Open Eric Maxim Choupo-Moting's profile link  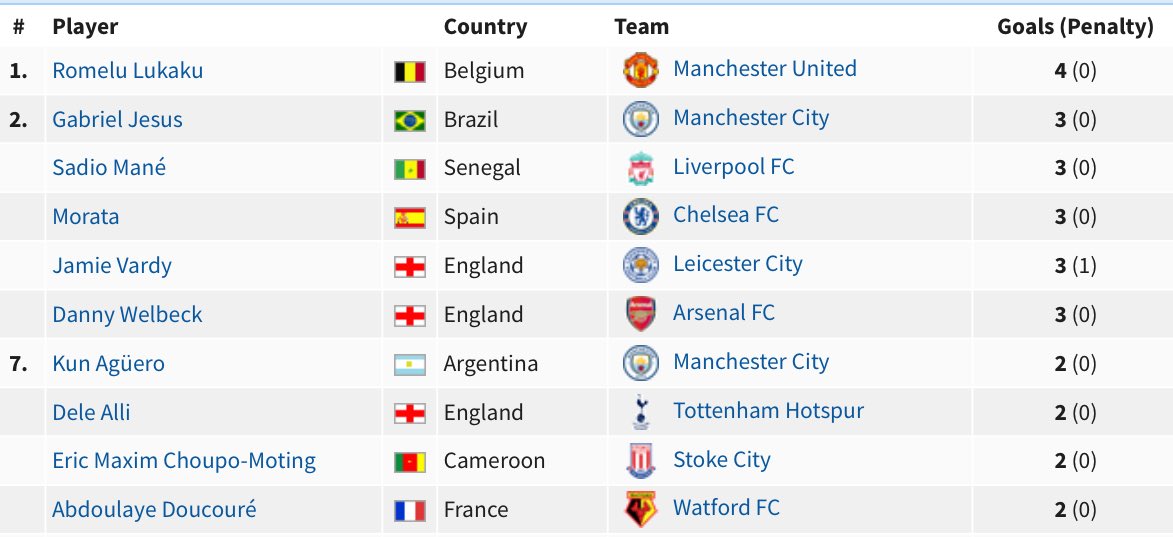click(184, 461)
